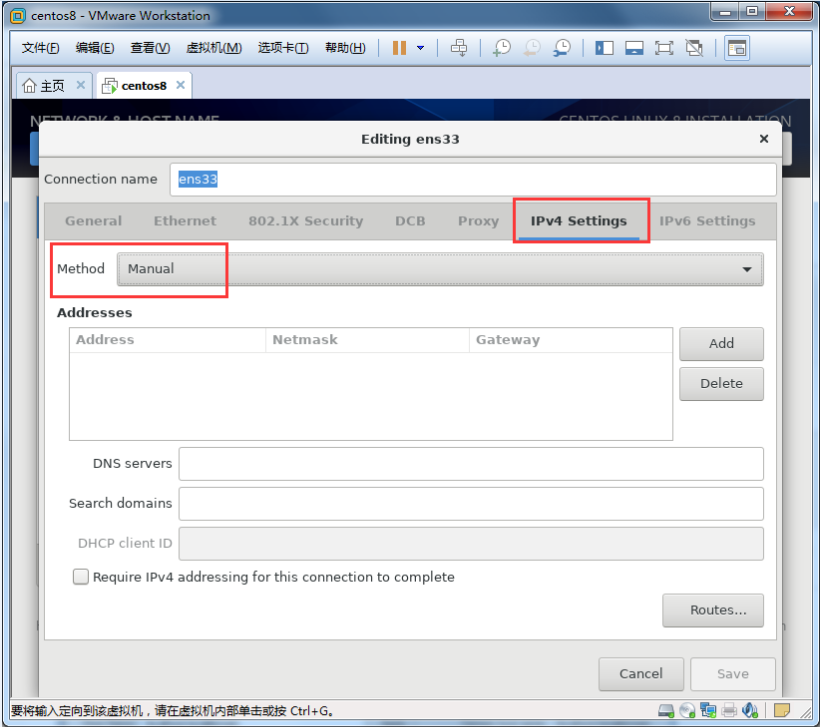
Task: Open the snapshot manager icon
Action: pyautogui.click(x=563, y=48)
